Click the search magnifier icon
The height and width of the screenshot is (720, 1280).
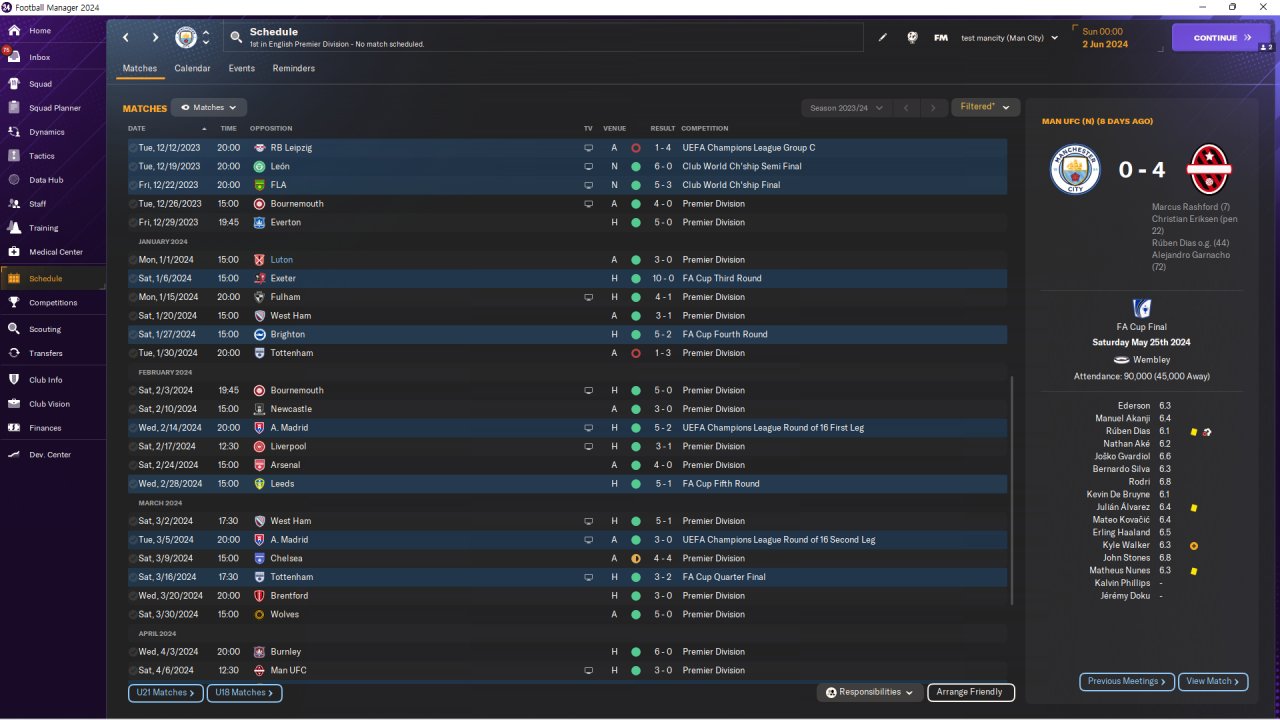[x=236, y=38]
